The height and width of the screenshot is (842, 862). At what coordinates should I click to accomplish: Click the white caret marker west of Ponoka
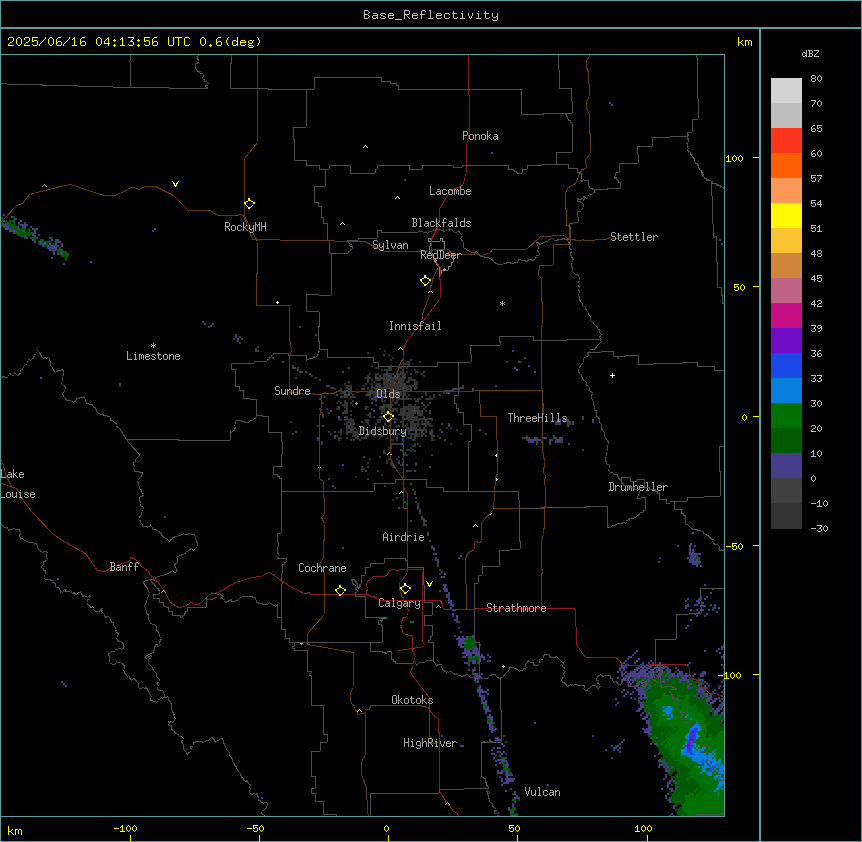tap(366, 147)
